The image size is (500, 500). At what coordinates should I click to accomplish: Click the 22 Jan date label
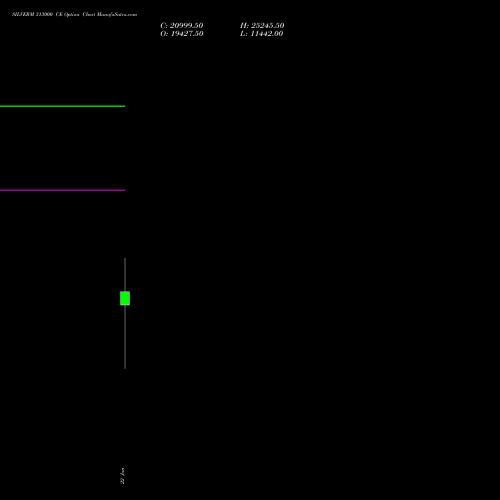point(122,476)
